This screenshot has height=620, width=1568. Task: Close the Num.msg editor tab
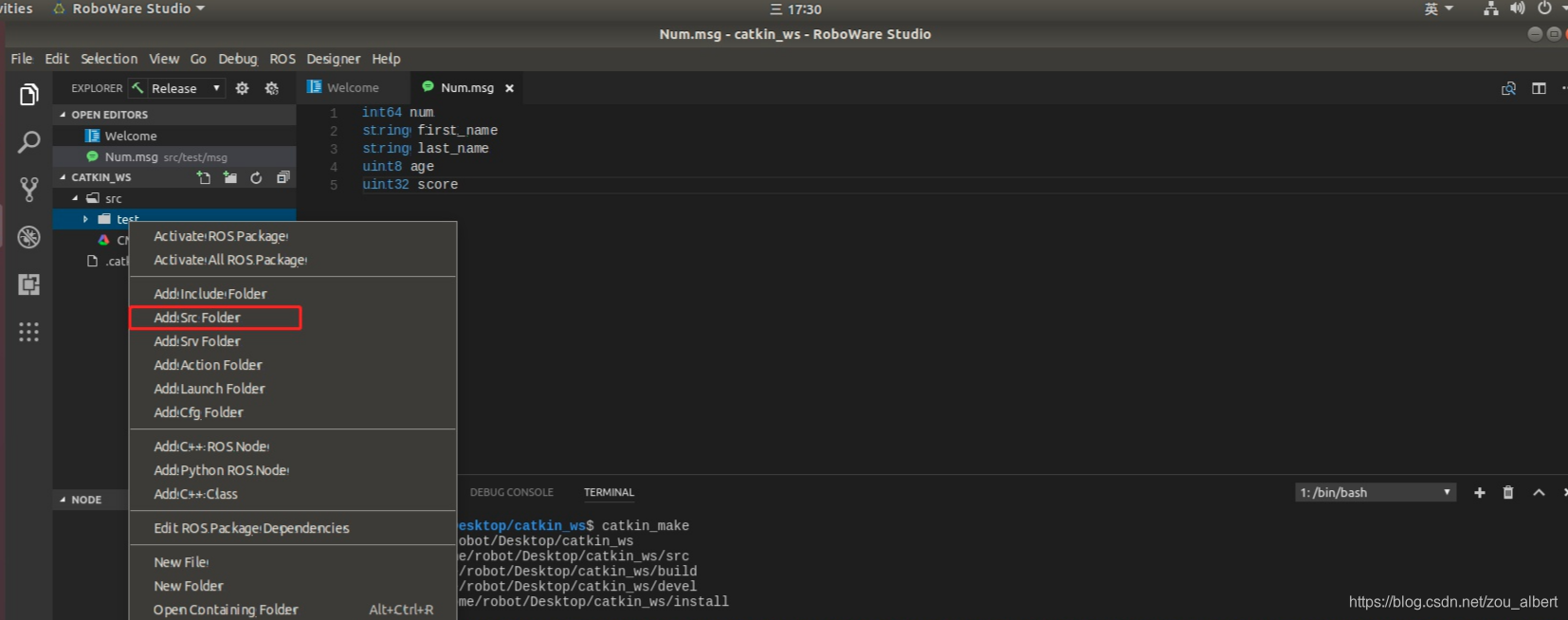click(509, 88)
